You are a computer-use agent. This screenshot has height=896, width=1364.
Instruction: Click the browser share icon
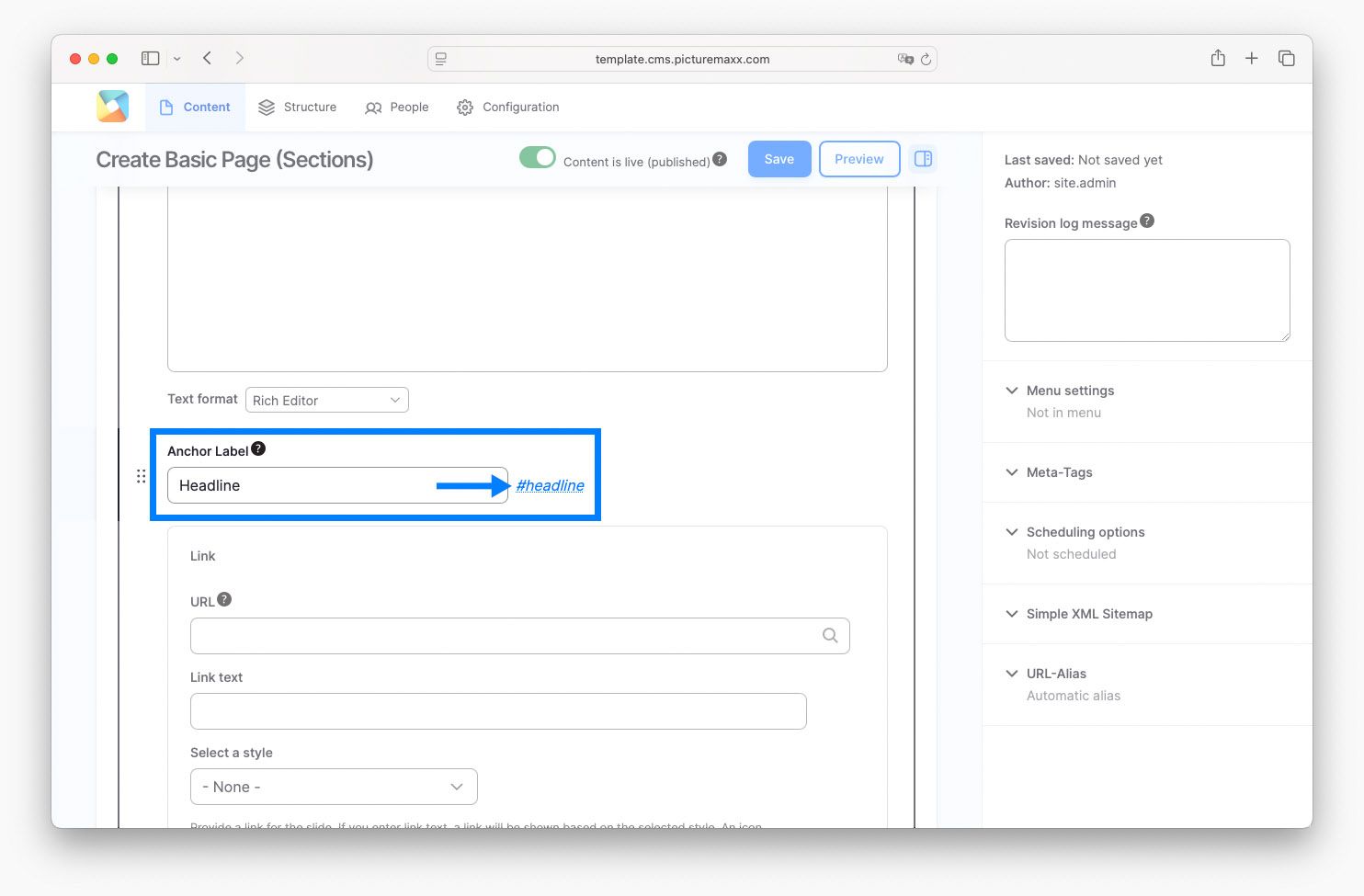coord(1218,59)
